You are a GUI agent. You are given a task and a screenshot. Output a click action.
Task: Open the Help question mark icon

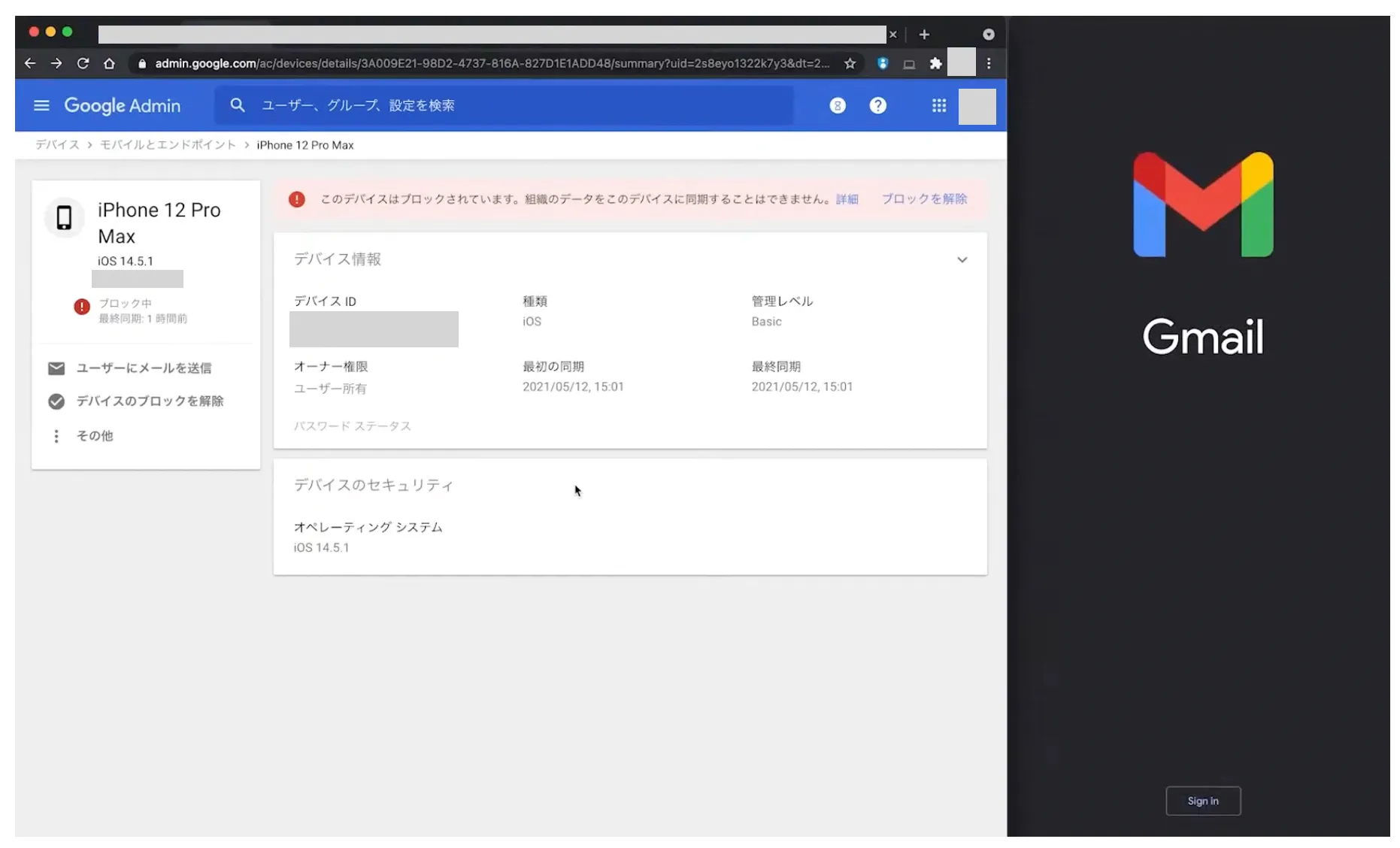[877, 106]
